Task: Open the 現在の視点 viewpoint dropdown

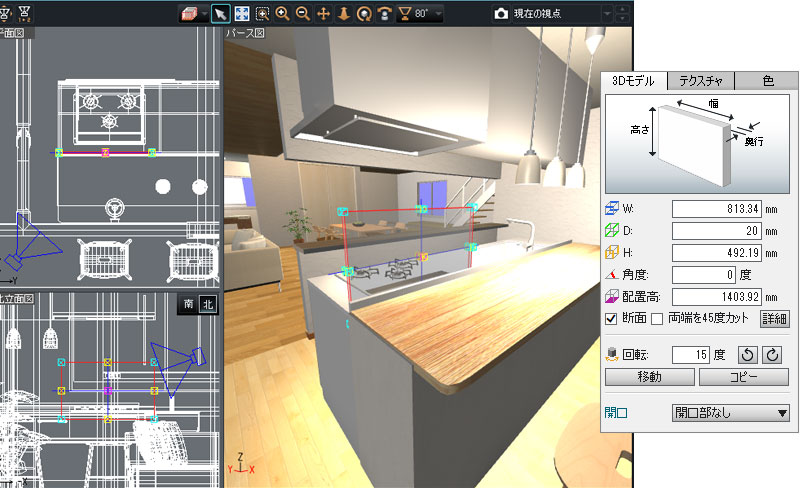Action: point(609,15)
